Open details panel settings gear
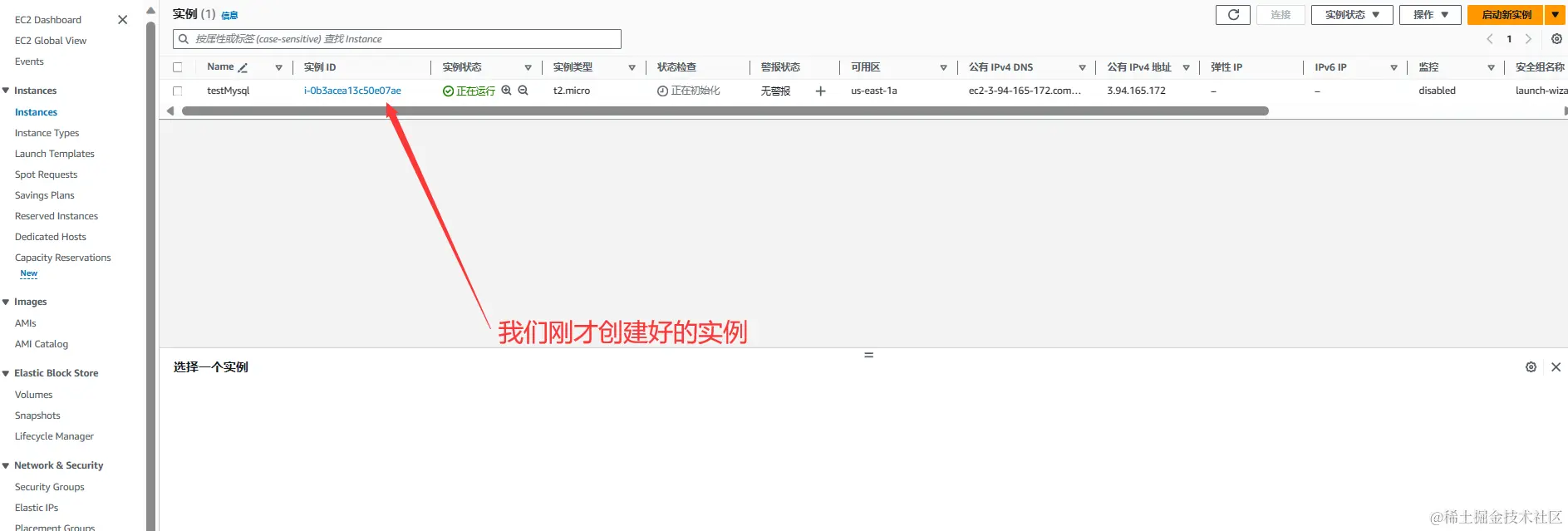The image size is (1568, 531). tap(1531, 366)
